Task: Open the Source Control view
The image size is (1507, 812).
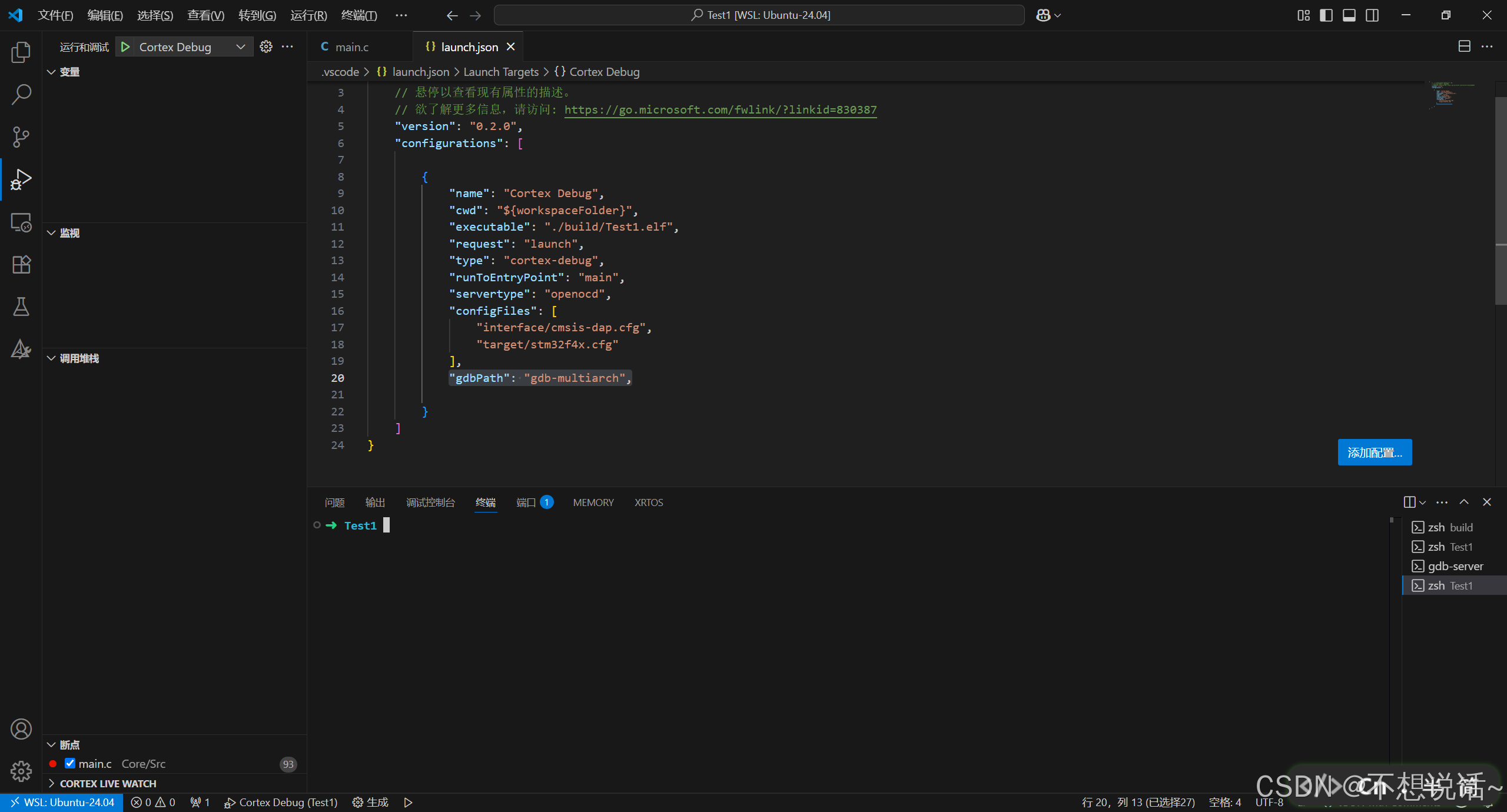Action: click(x=21, y=137)
